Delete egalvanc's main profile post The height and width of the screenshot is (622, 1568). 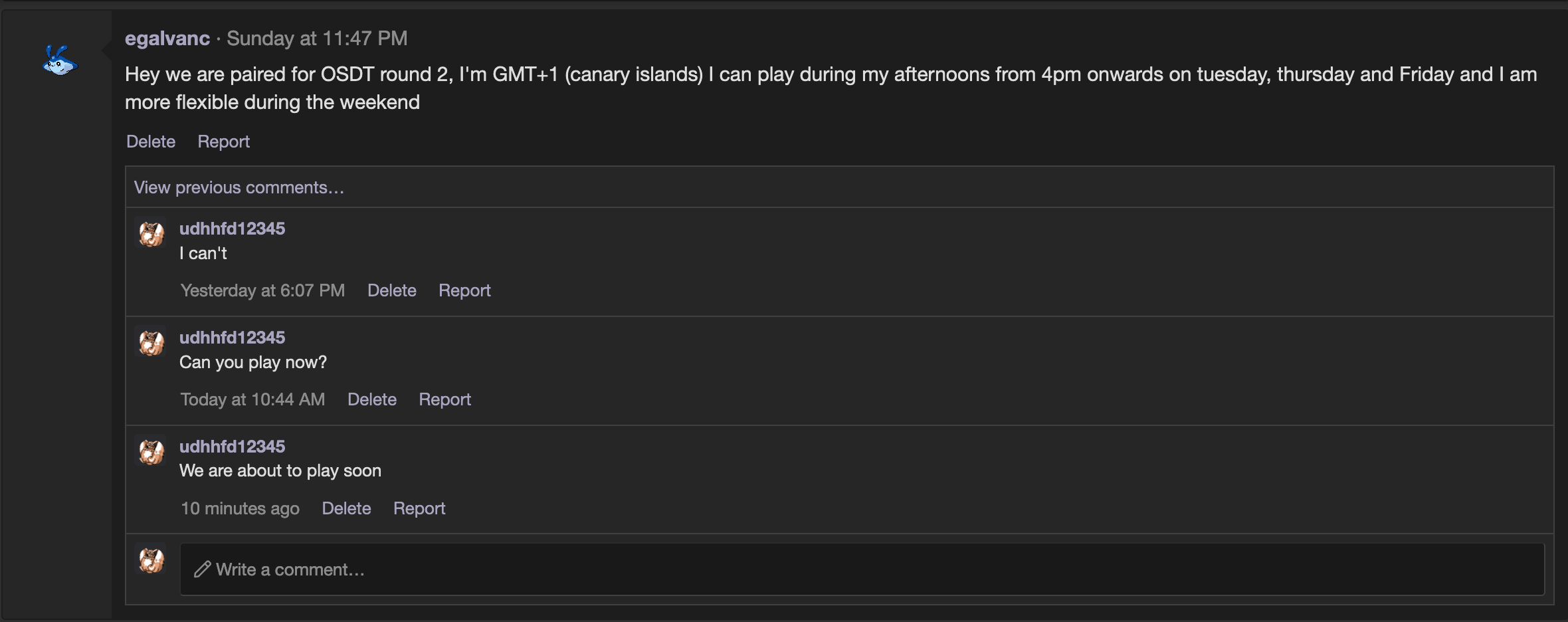pyautogui.click(x=151, y=142)
